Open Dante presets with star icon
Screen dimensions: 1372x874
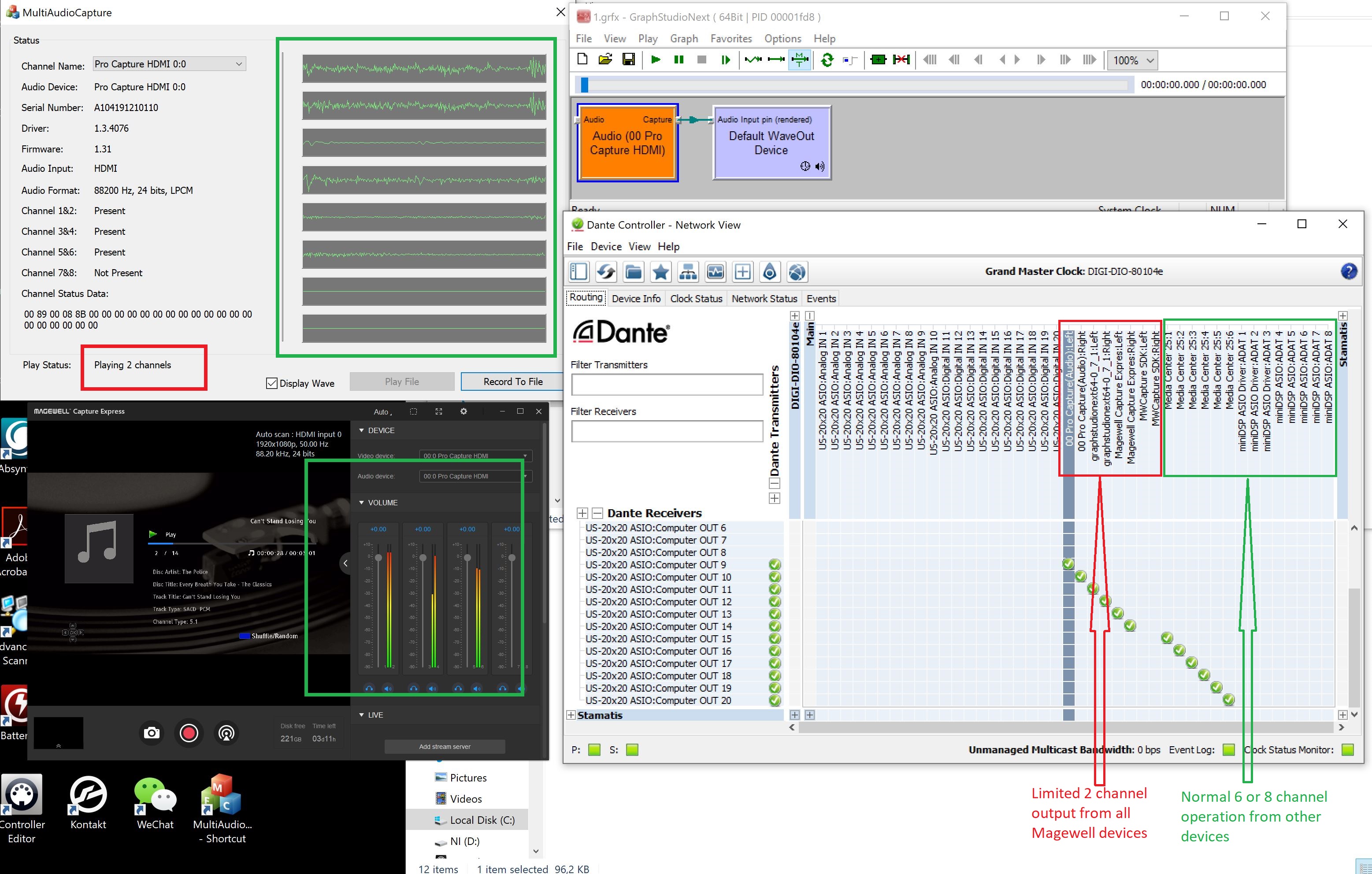(660, 272)
